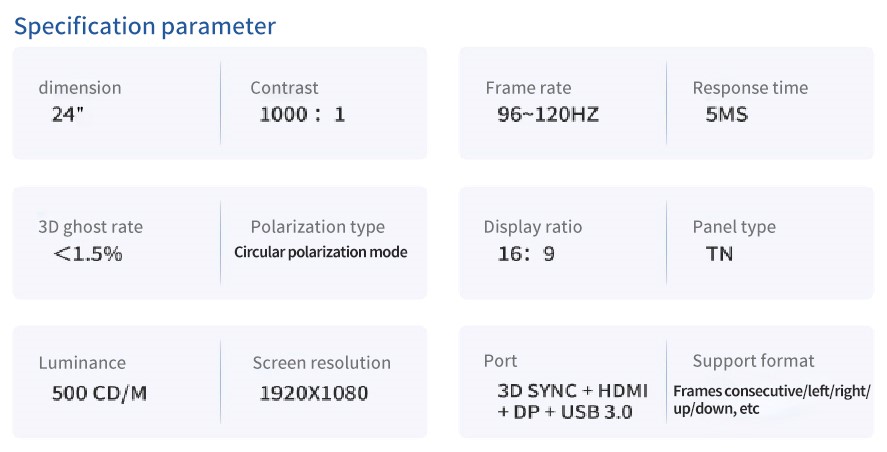The image size is (887, 452).
Task: Click the 1920X1080 screen resolution value
Action: (x=314, y=393)
